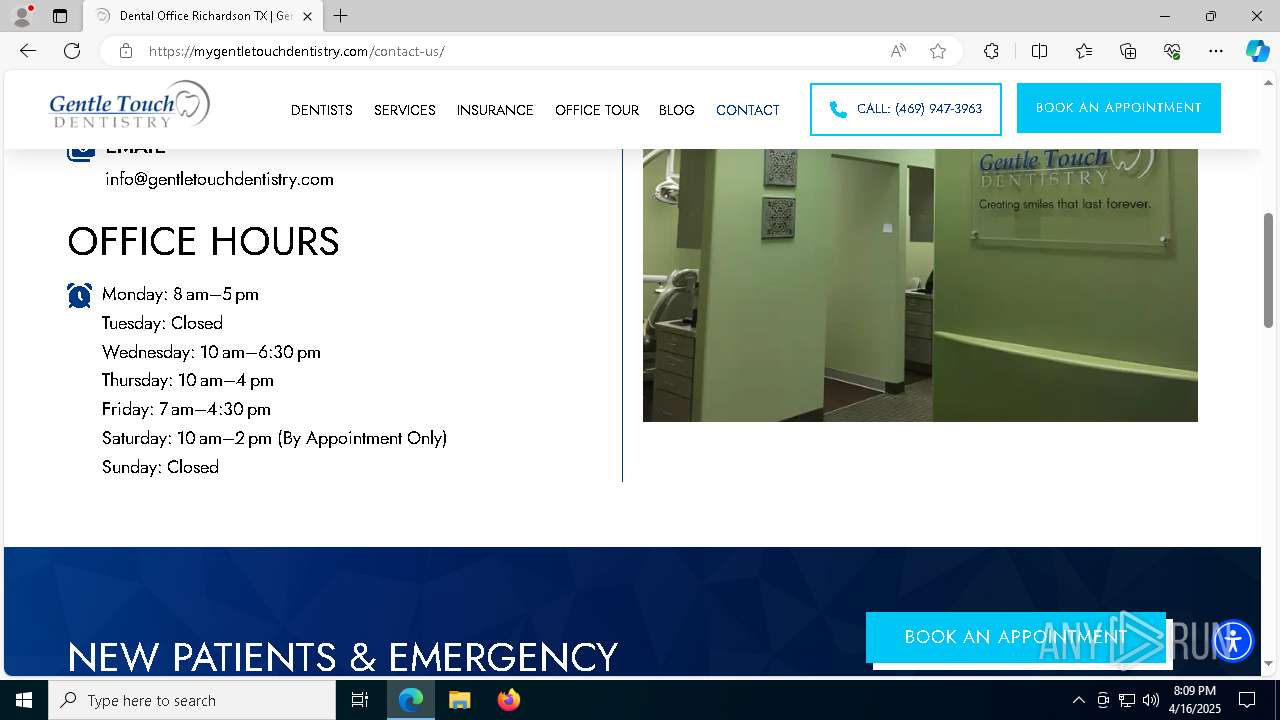Screen dimensions: 1280x720
Task: Activate the split screen icon
Action: 1039,51
